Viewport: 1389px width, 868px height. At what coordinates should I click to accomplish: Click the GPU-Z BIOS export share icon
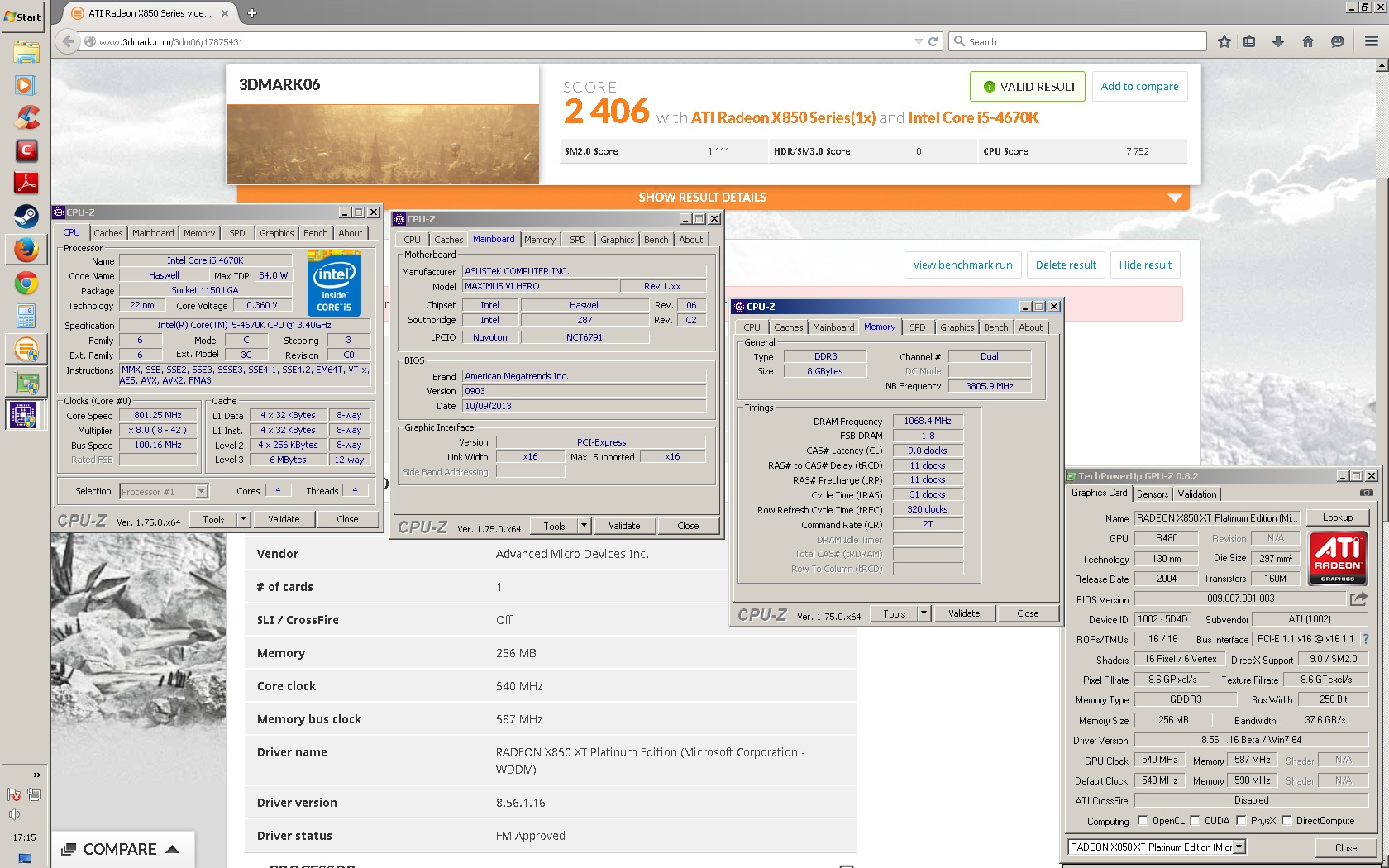tap(1358, 599)
